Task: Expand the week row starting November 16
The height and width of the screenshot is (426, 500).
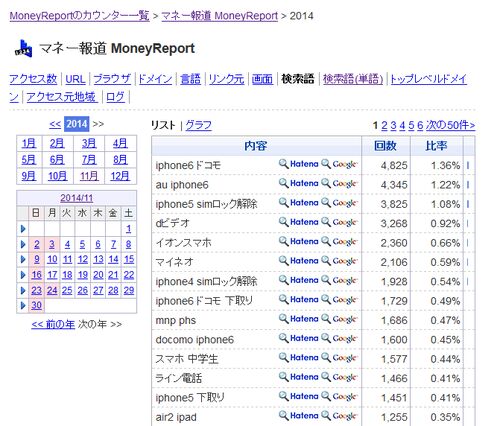Action: point(23,275)
